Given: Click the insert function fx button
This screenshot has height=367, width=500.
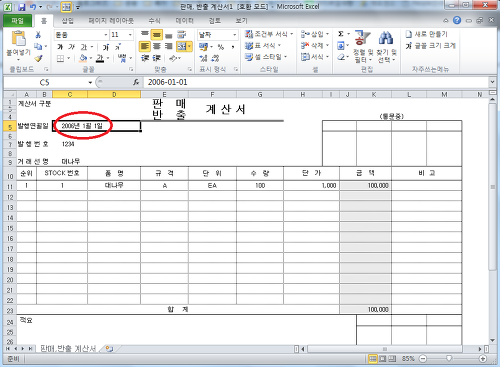Looking at the screenshot, I should 136,82.
